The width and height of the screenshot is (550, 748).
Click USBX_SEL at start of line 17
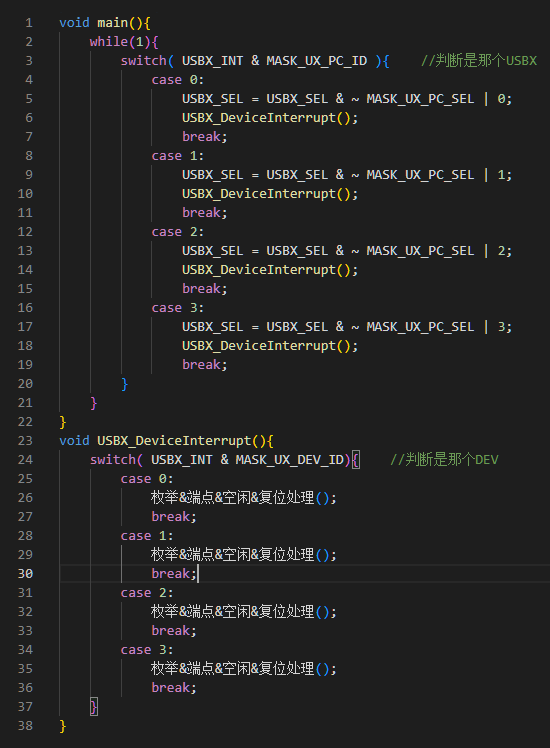pos(213,327)
